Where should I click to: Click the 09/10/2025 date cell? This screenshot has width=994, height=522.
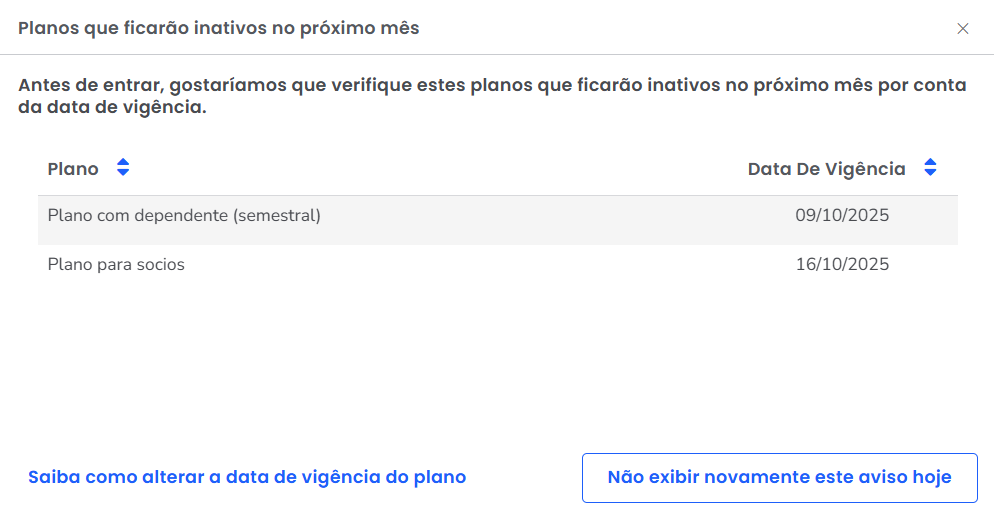pos(842,215)
